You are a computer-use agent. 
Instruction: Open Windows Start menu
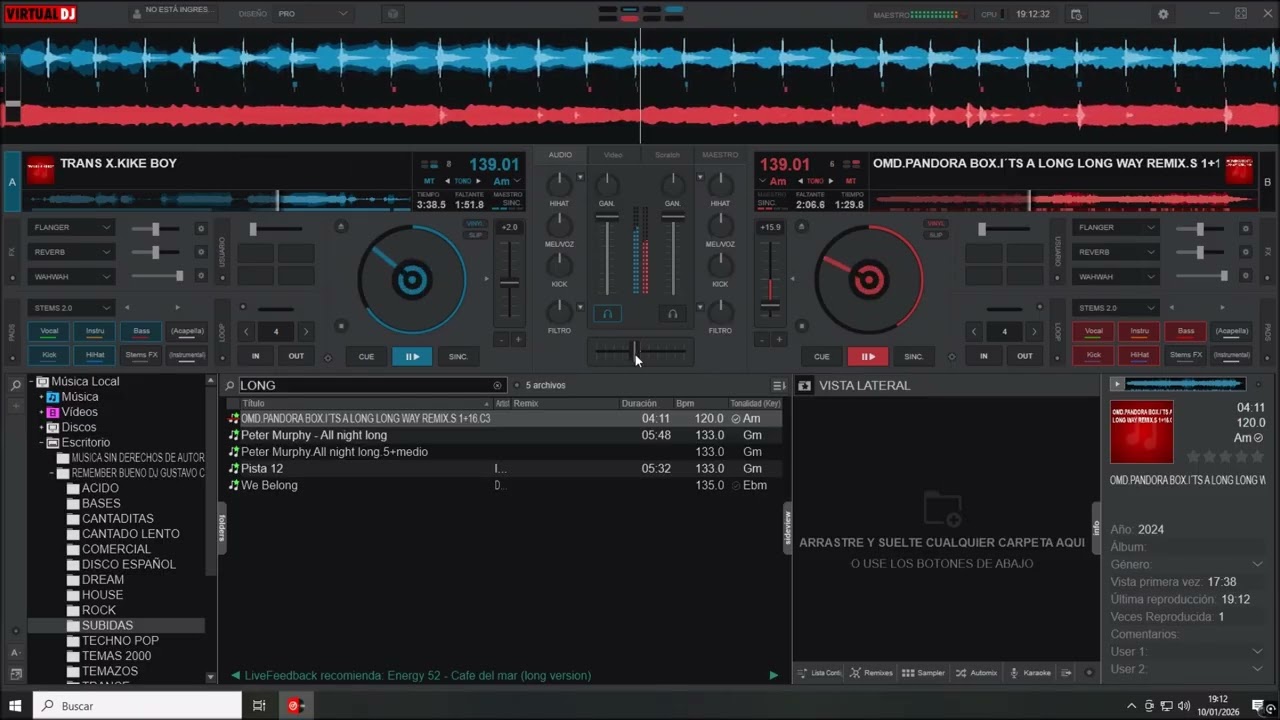pyautogui.click(x=16, y=705)
